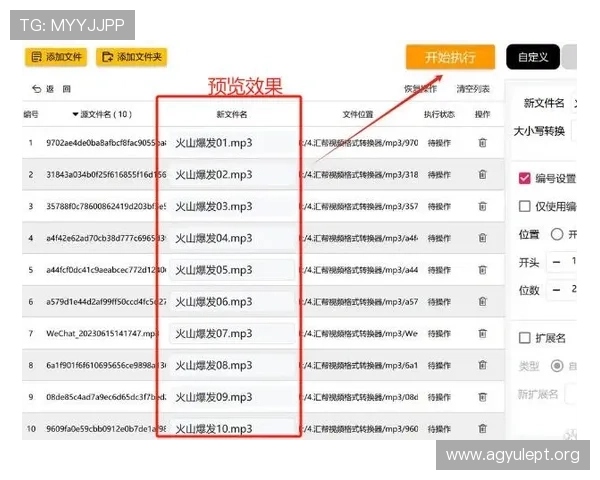Click the 新文件名 input in right panel

coord(574,103)
